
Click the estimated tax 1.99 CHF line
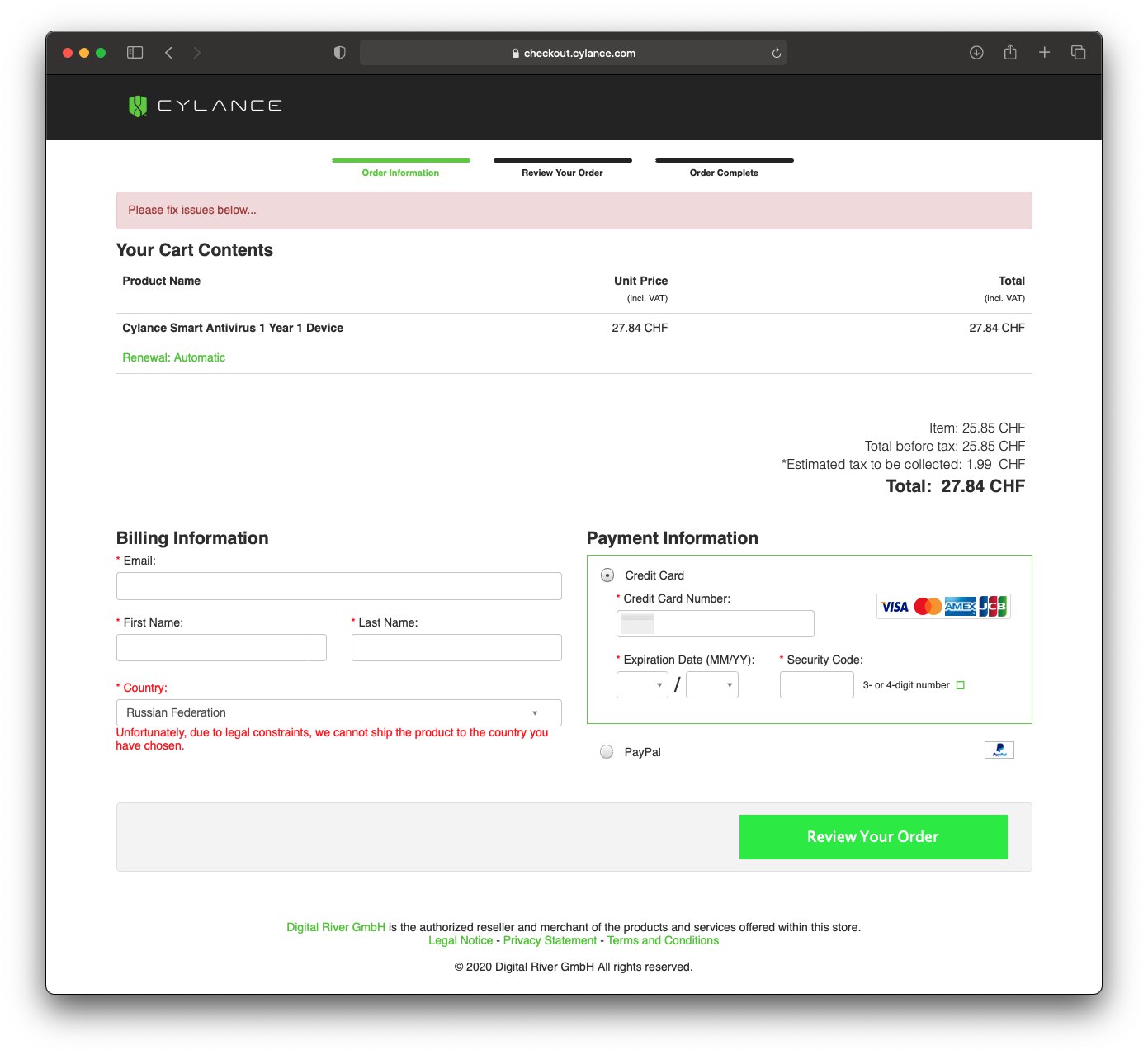[x=903, y=464]
